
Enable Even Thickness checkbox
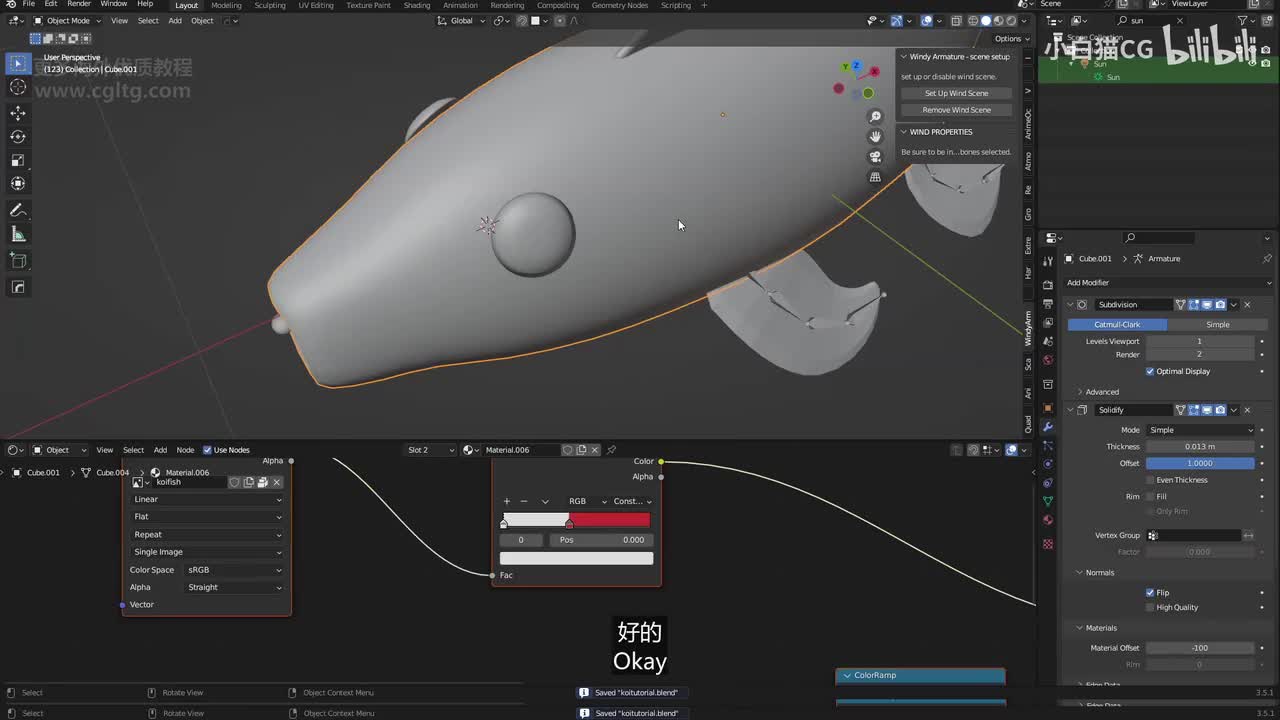pos(1150,480)
